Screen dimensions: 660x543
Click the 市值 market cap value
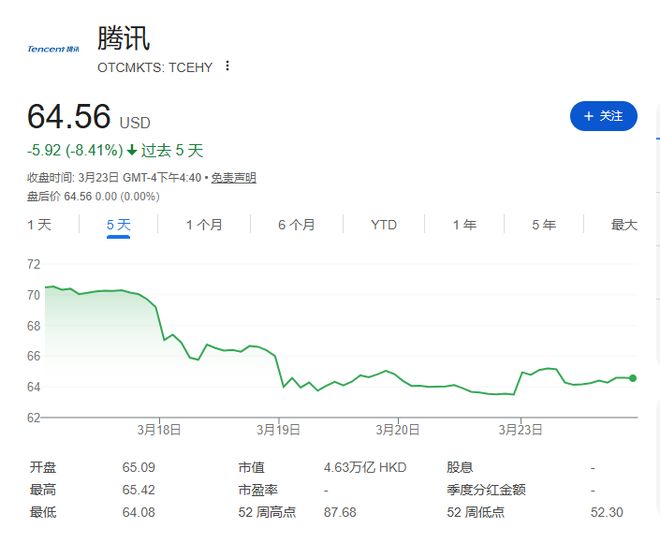pos(367,467)
